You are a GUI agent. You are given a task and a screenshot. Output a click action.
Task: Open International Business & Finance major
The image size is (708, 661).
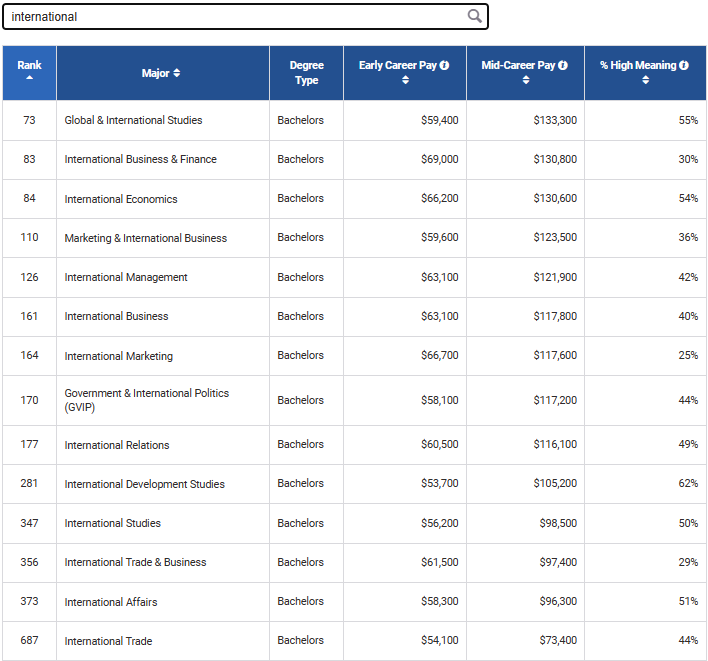(x=140, y=159)
